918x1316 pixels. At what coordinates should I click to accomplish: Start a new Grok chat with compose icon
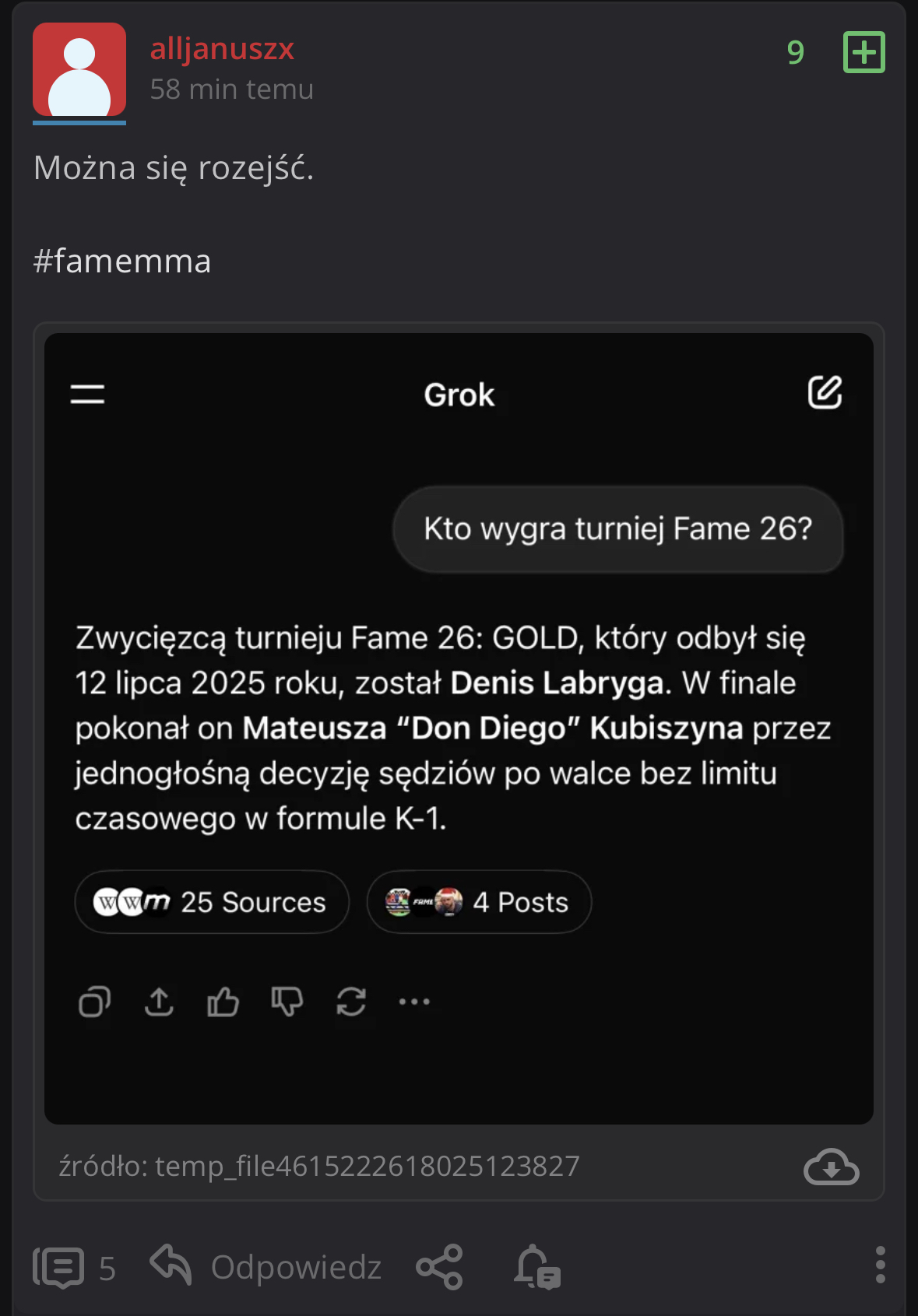tap(825, 392)
